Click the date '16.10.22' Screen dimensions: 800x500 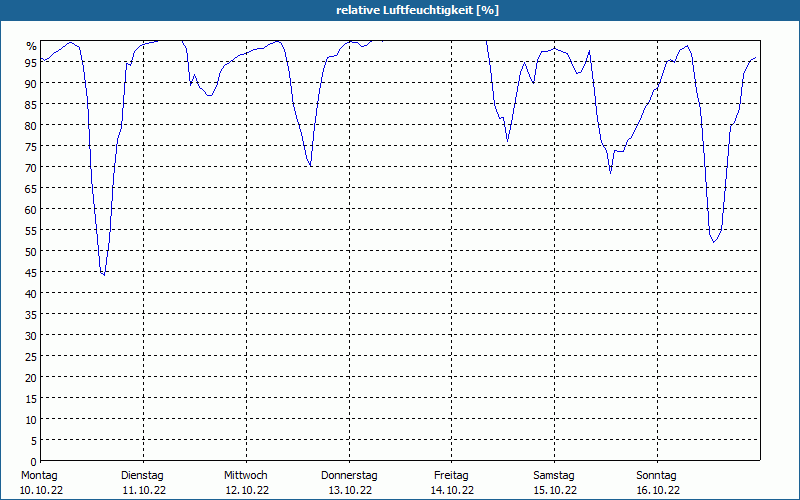[x=658, y=490]
